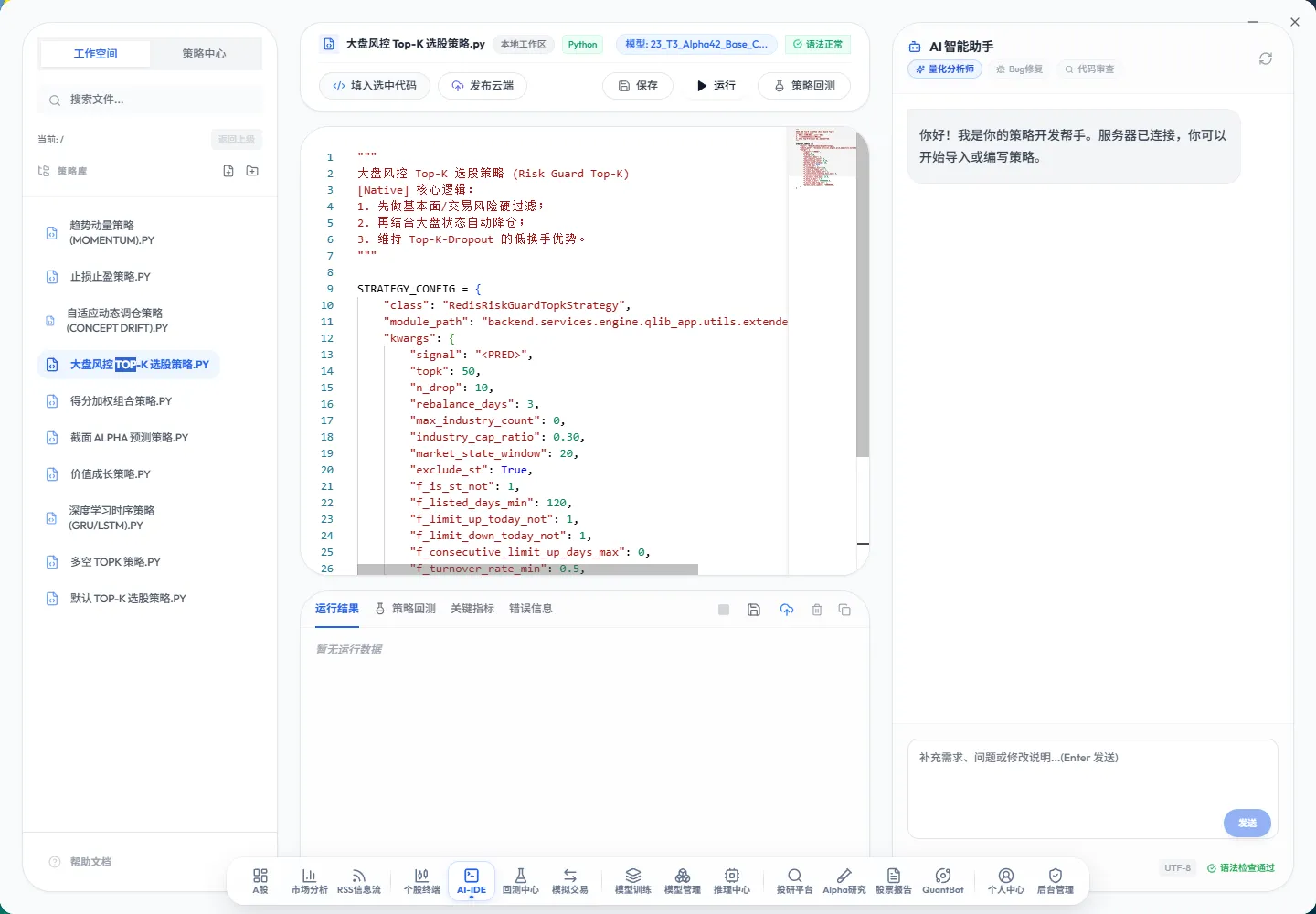
Task: Click the copy icon in the results panel
Action: (844, 610)
